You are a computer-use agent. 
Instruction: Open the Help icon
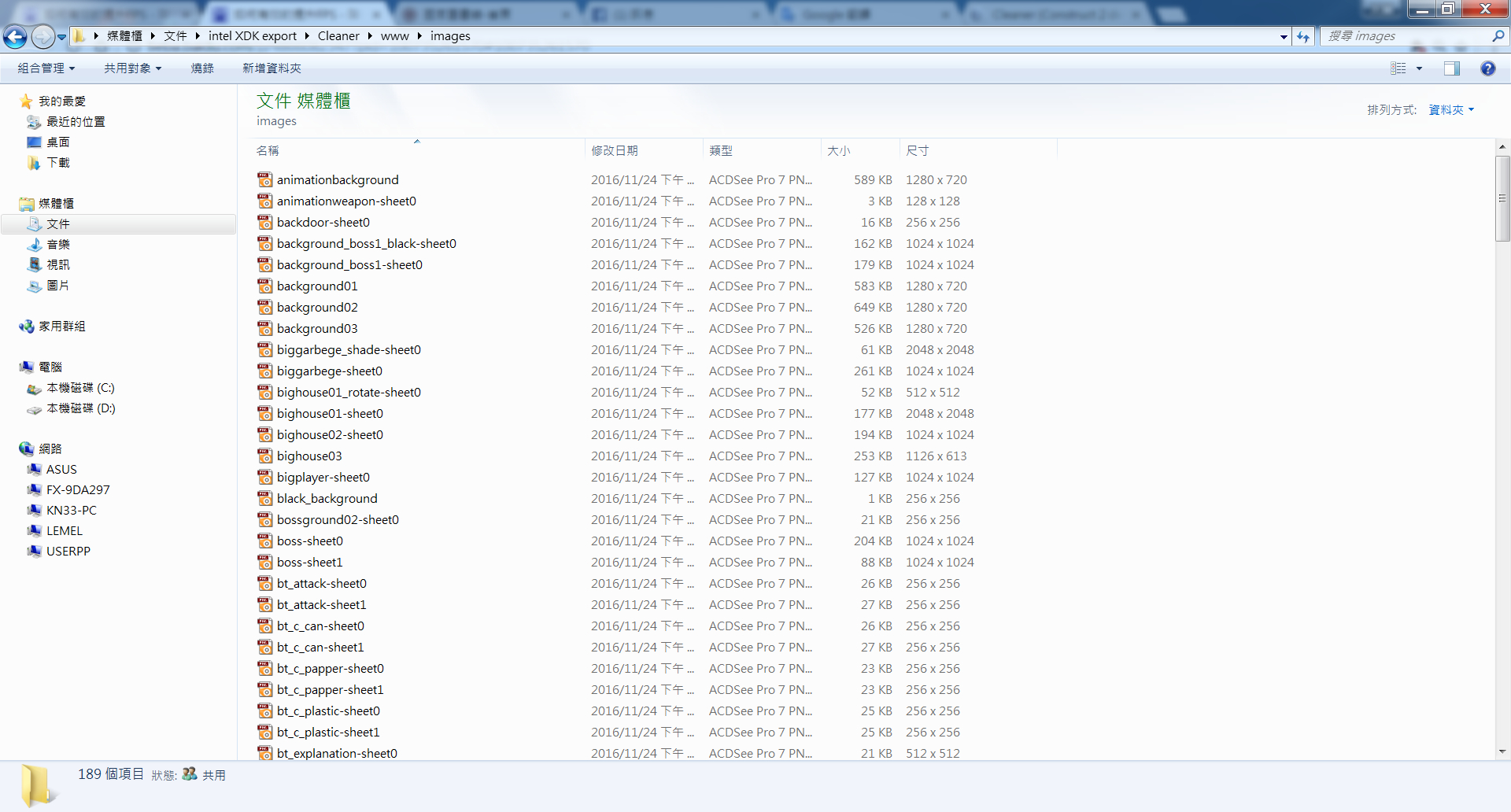point(1487,68)
